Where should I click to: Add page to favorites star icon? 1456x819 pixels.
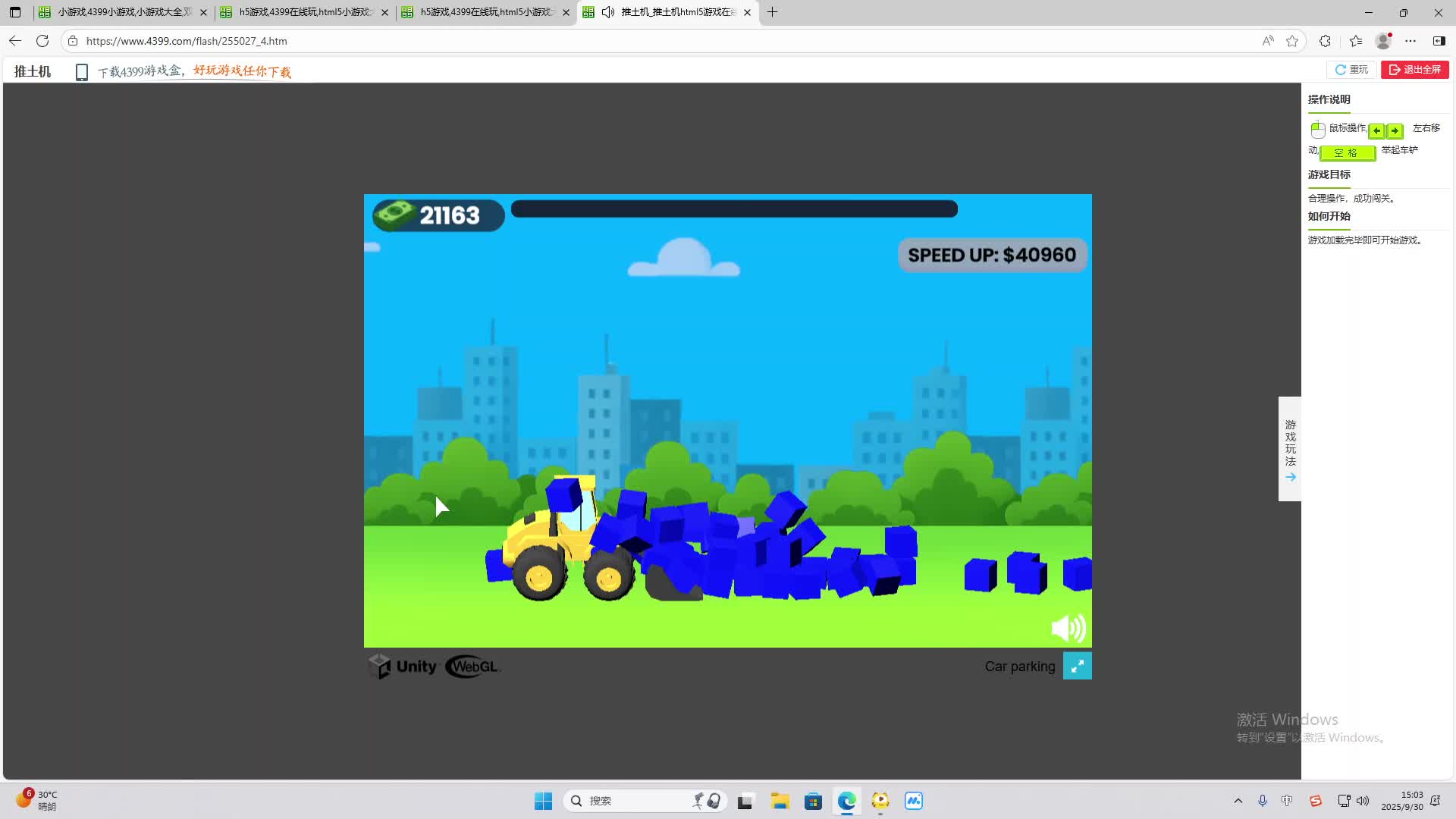[1292, 41]
